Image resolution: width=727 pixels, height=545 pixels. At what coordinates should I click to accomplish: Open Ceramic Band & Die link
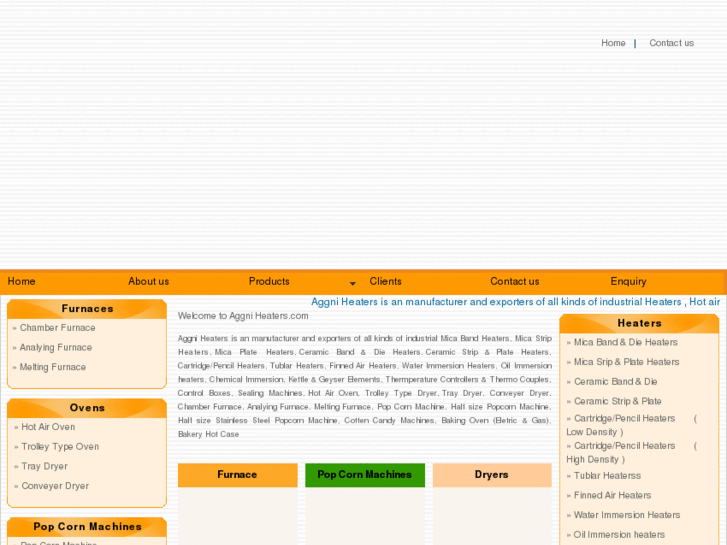point(616,382)
